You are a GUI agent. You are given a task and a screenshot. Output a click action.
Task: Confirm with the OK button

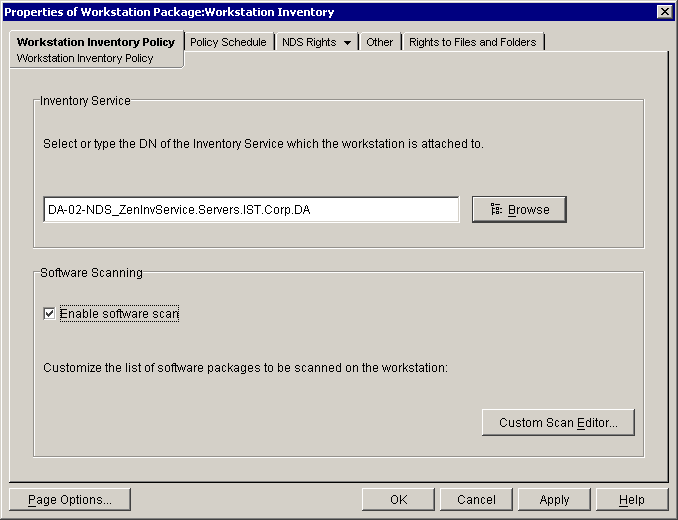398,500
